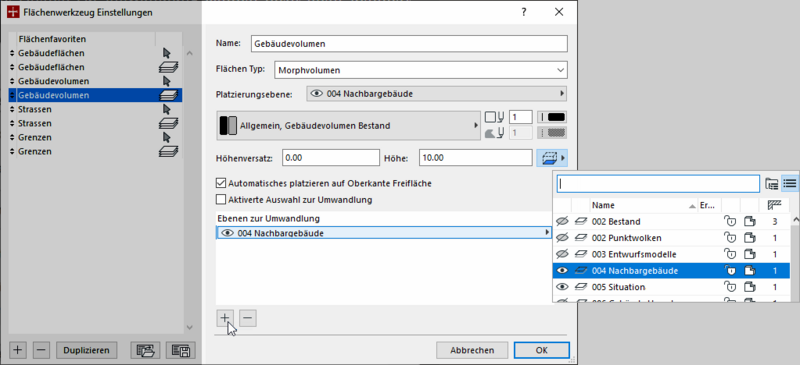Reorder handle of the first Grenzen favorite
This screenshot has width=800, height=365.
(12, 137)
